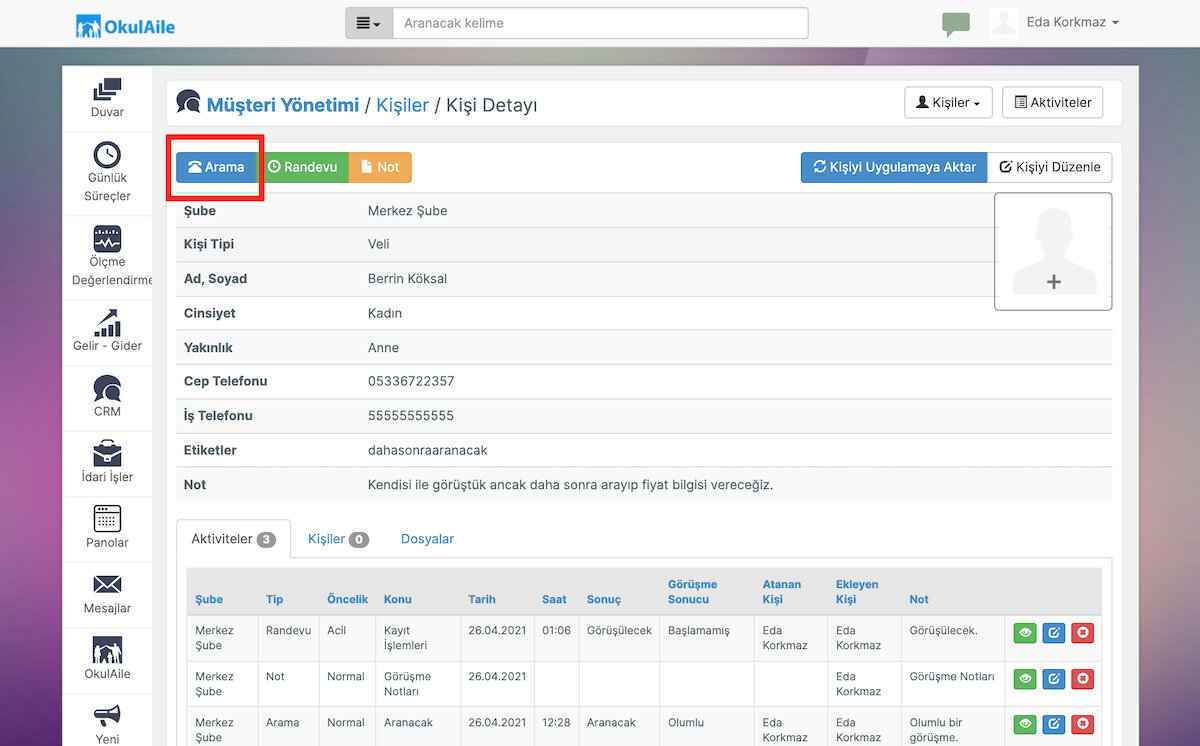Sort table by Ekleyen Kişi column

857,591
